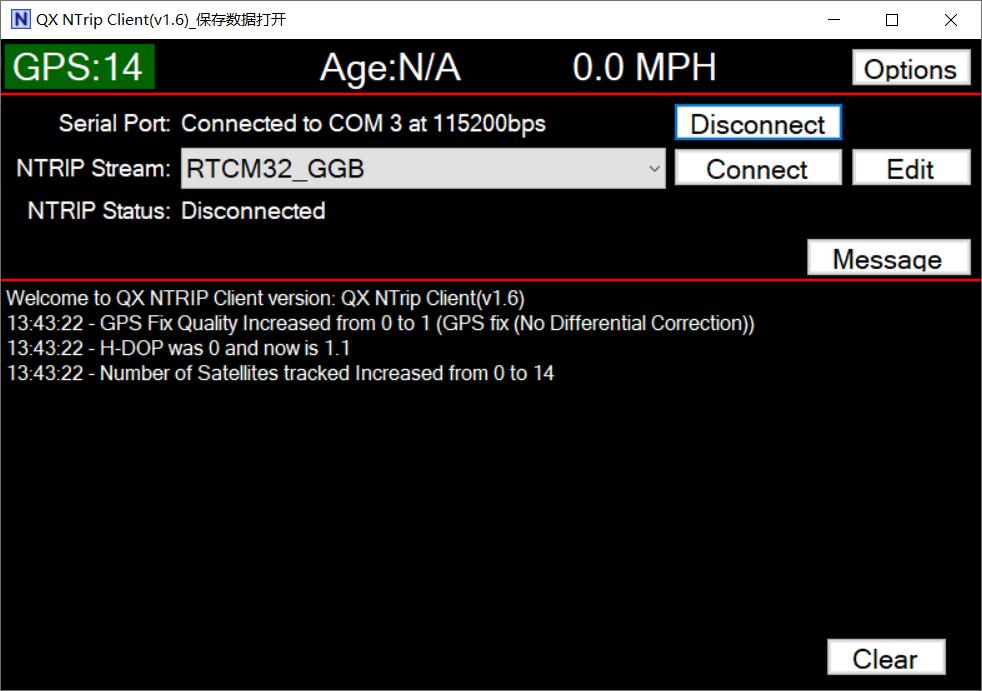The width and height of the screenshot is (982, 691).
Task: Select the 'H-DOP was 0 and now is 1.1' log line
Action: click(178, 348)
